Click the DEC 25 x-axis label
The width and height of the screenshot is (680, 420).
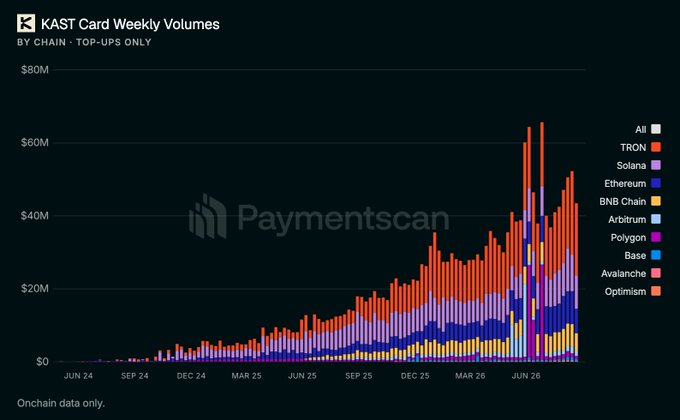click(415, 376)
